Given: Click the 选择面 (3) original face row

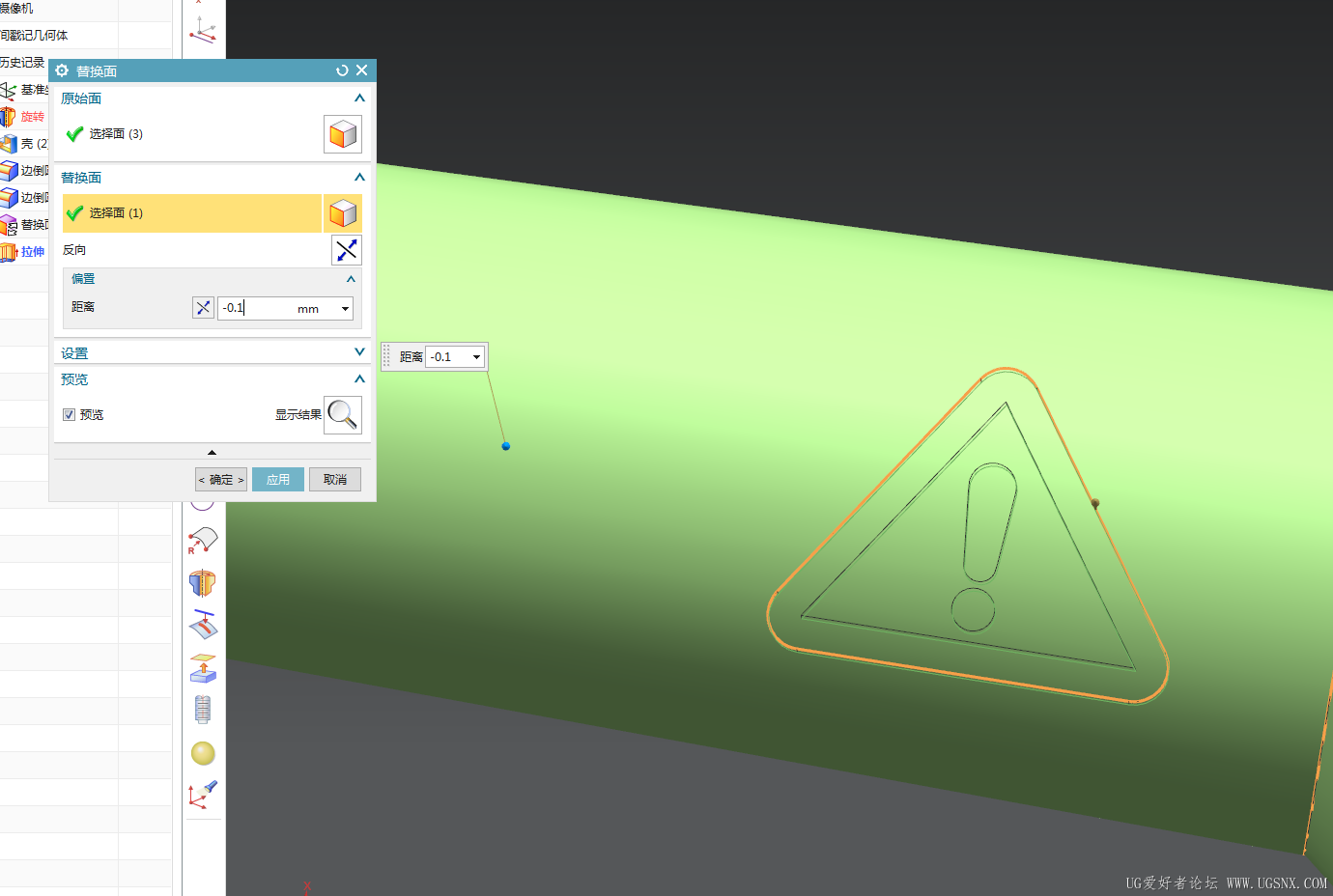Looking at the screenshot, I should (192, 134).
